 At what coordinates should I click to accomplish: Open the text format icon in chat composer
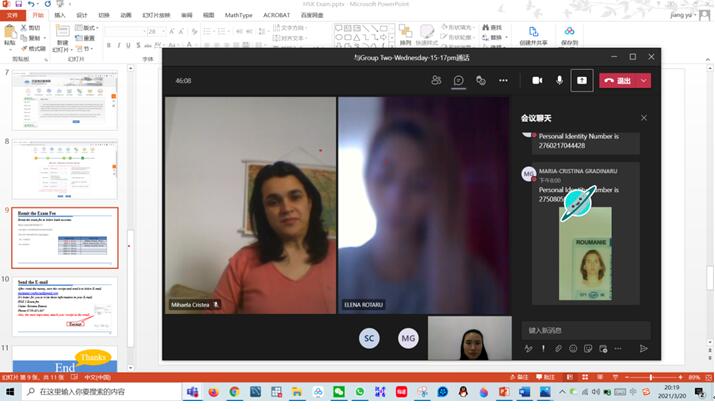click(528, 348)
